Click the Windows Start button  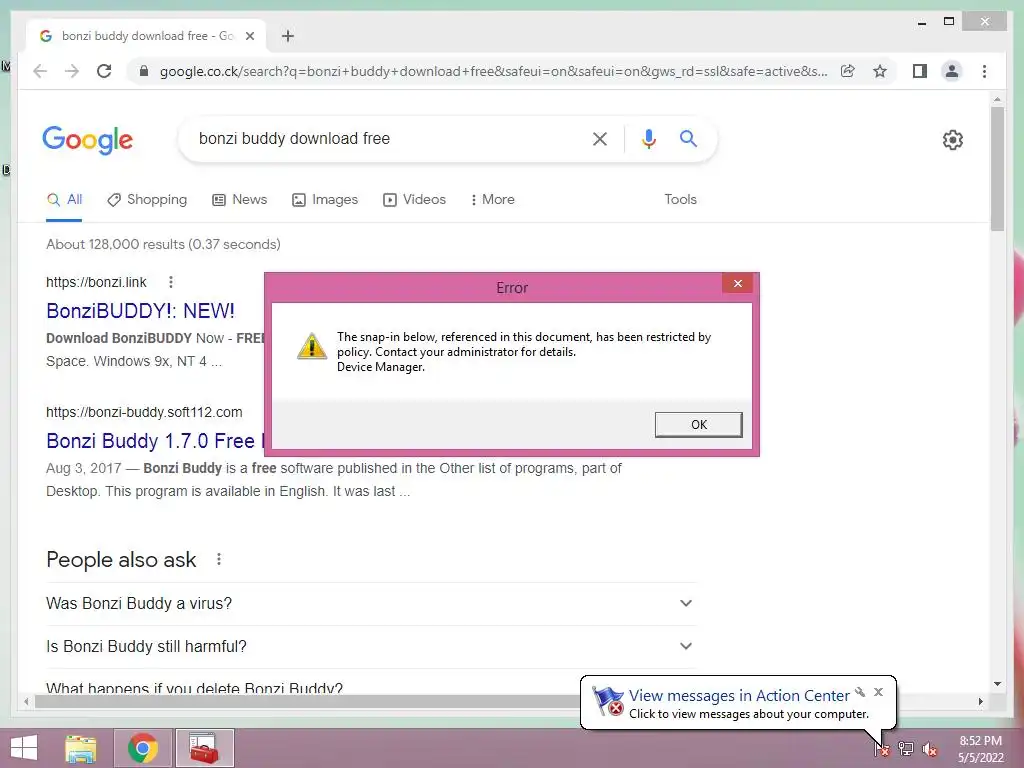(24, 748)
